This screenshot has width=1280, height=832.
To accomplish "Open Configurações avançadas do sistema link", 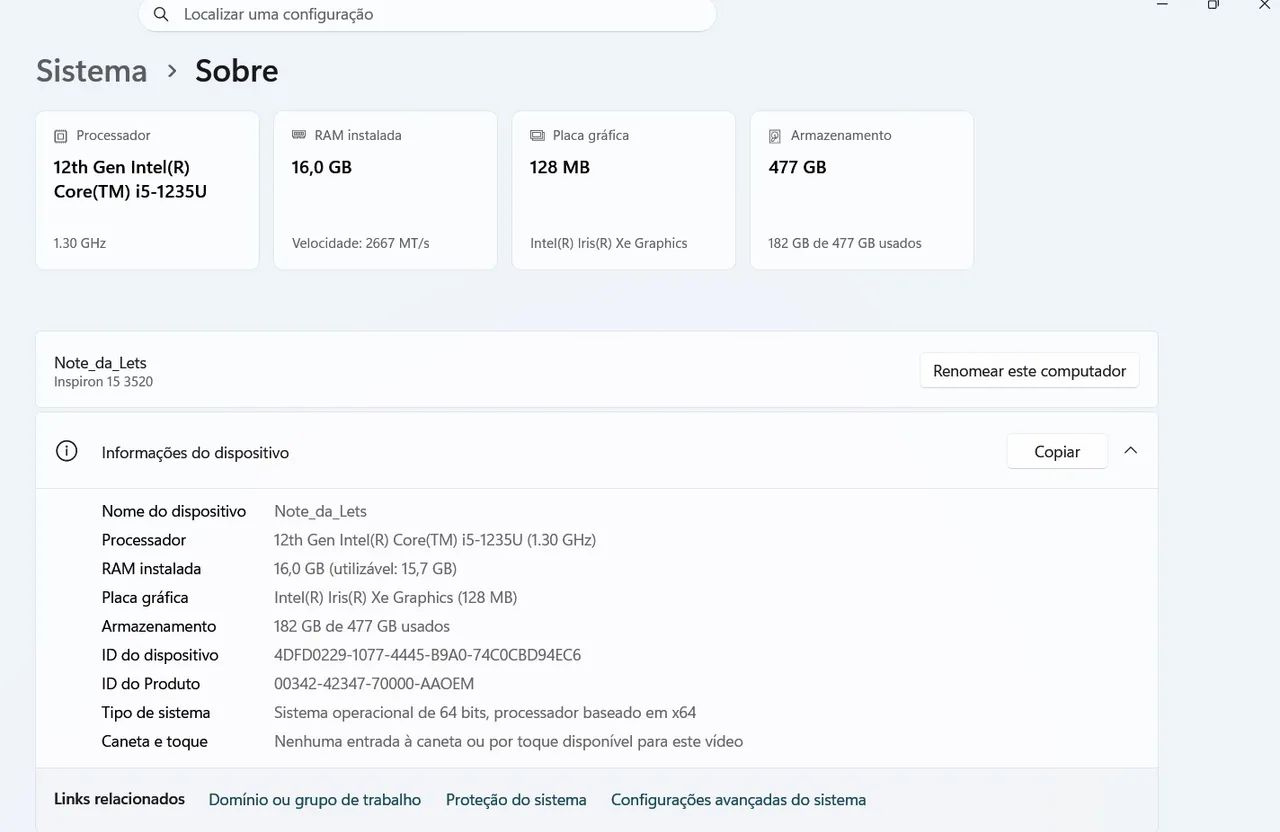I will click(738, 800).
